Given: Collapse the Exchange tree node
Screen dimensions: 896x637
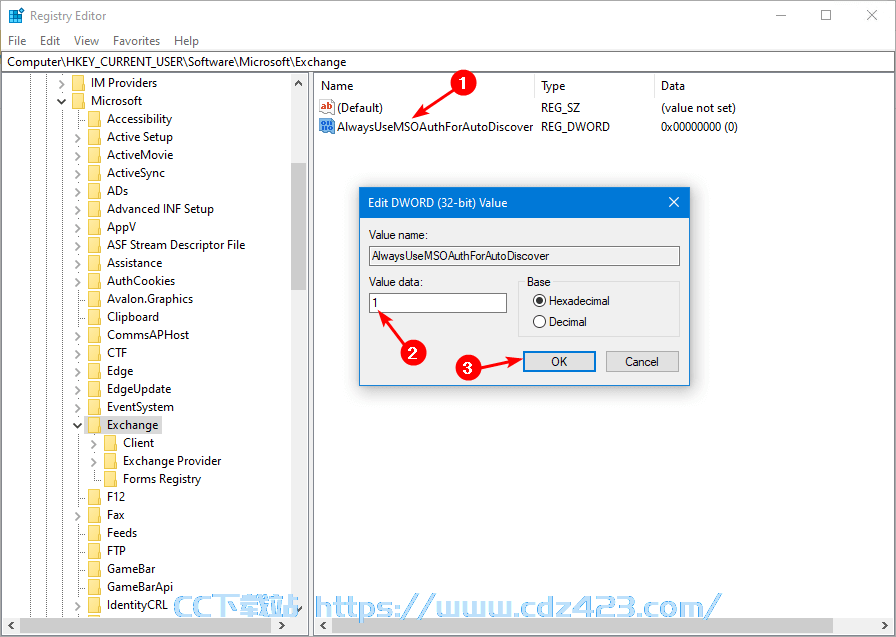Looking at the screenshot, I should tap(78, 426).
